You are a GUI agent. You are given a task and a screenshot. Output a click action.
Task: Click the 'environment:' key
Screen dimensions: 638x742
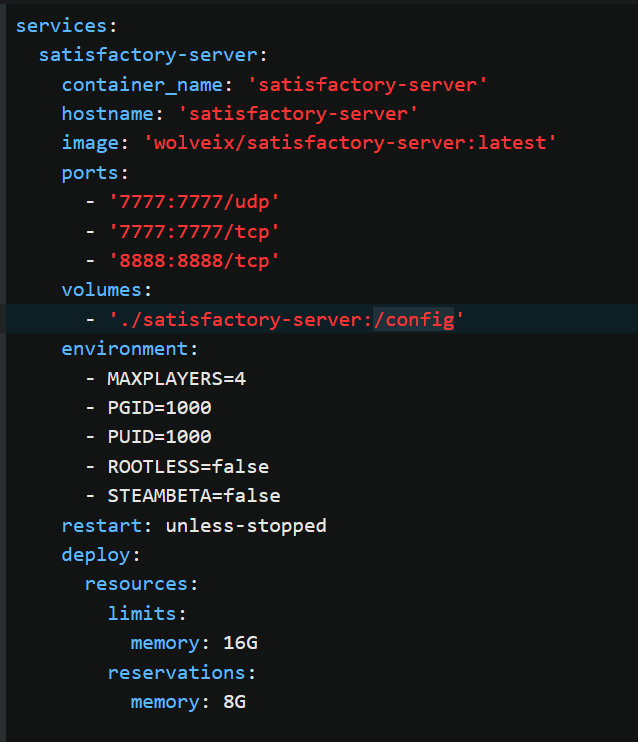(130, 349)
